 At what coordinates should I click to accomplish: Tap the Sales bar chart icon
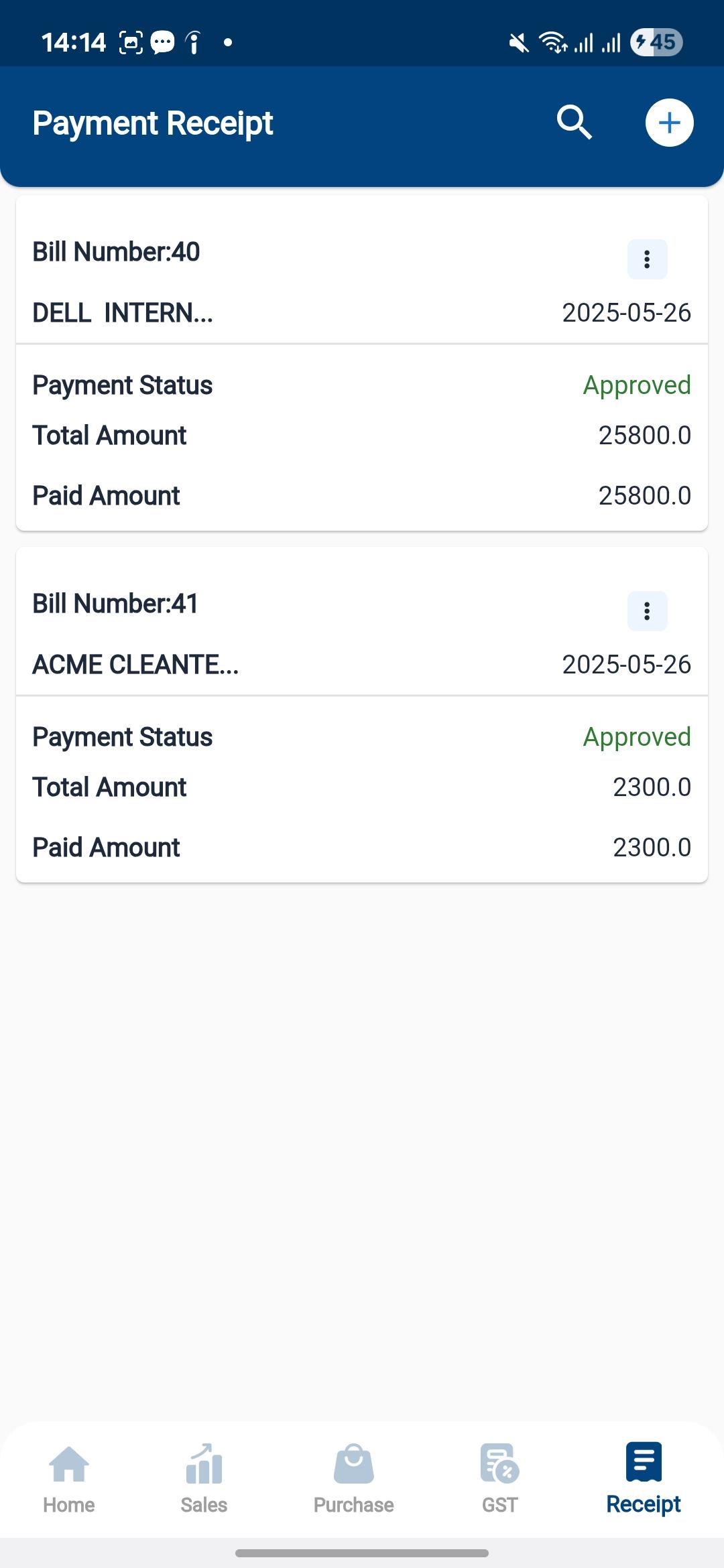pos(204,1463)
